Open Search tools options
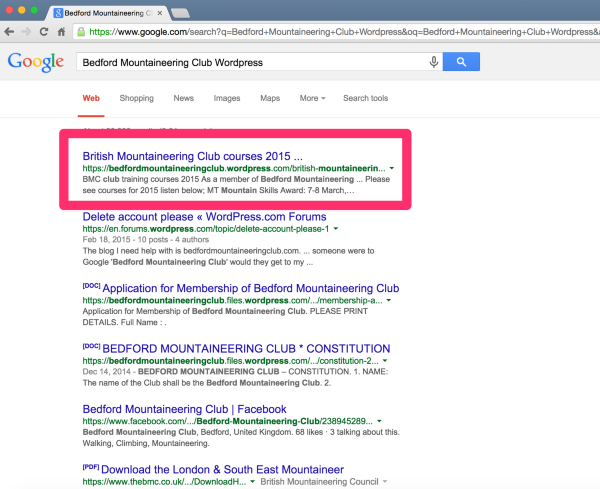The width and height of the screenshot is (600, 489). coord(365,98)
